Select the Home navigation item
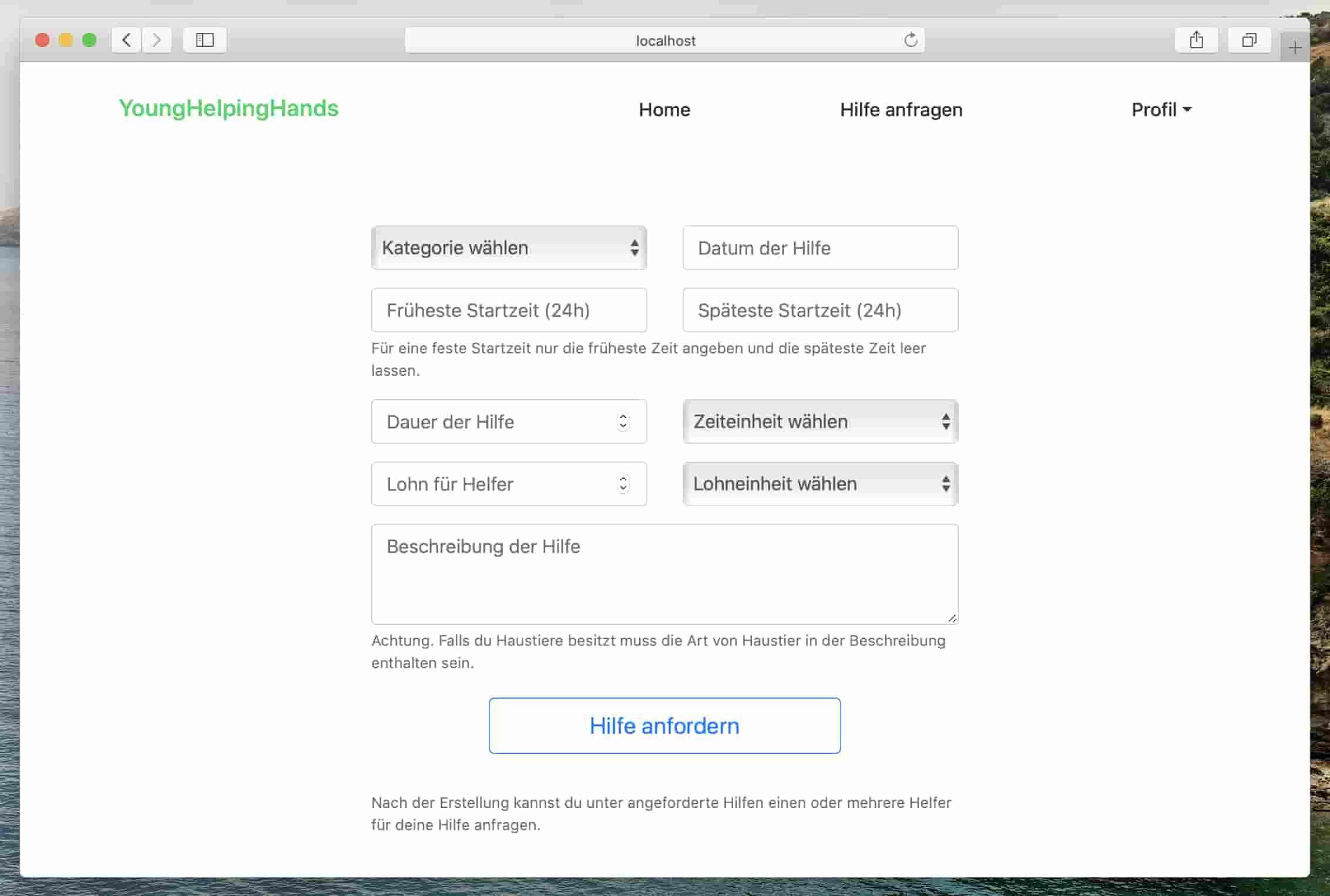The height and width of the screenshot is (896, 1330). point(664,110)
